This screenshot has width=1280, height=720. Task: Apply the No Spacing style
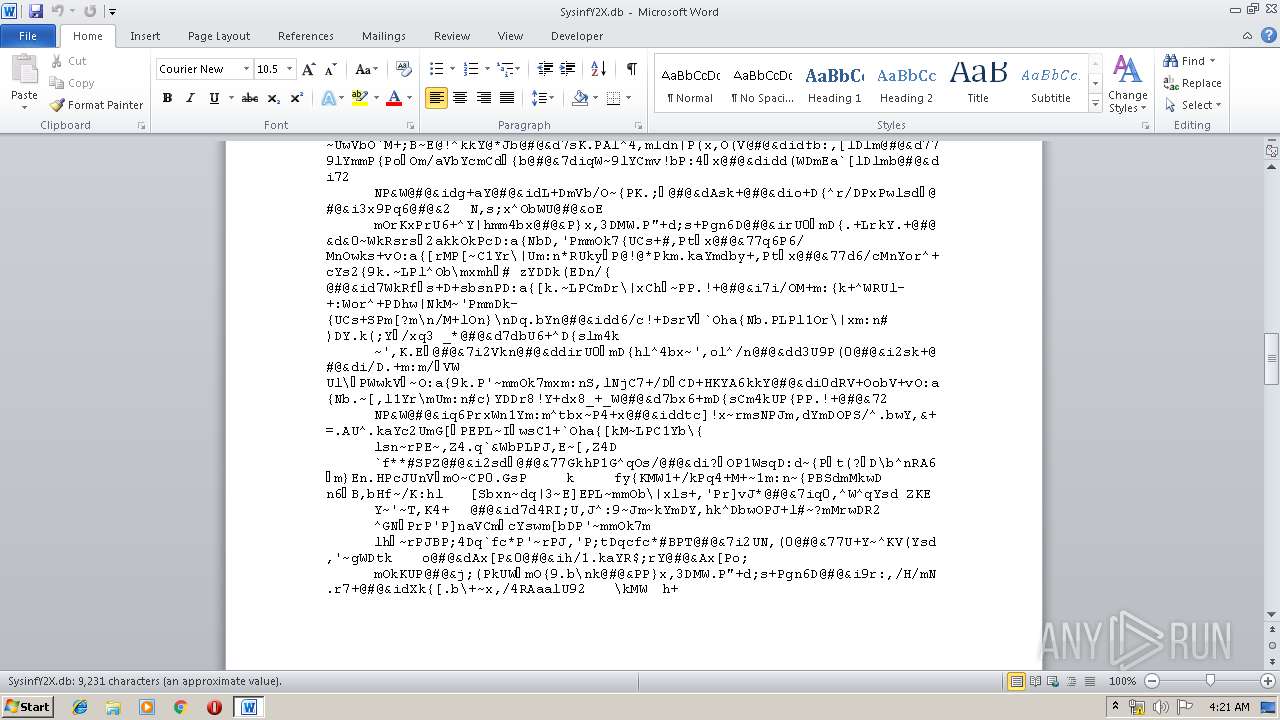(762, 84)
